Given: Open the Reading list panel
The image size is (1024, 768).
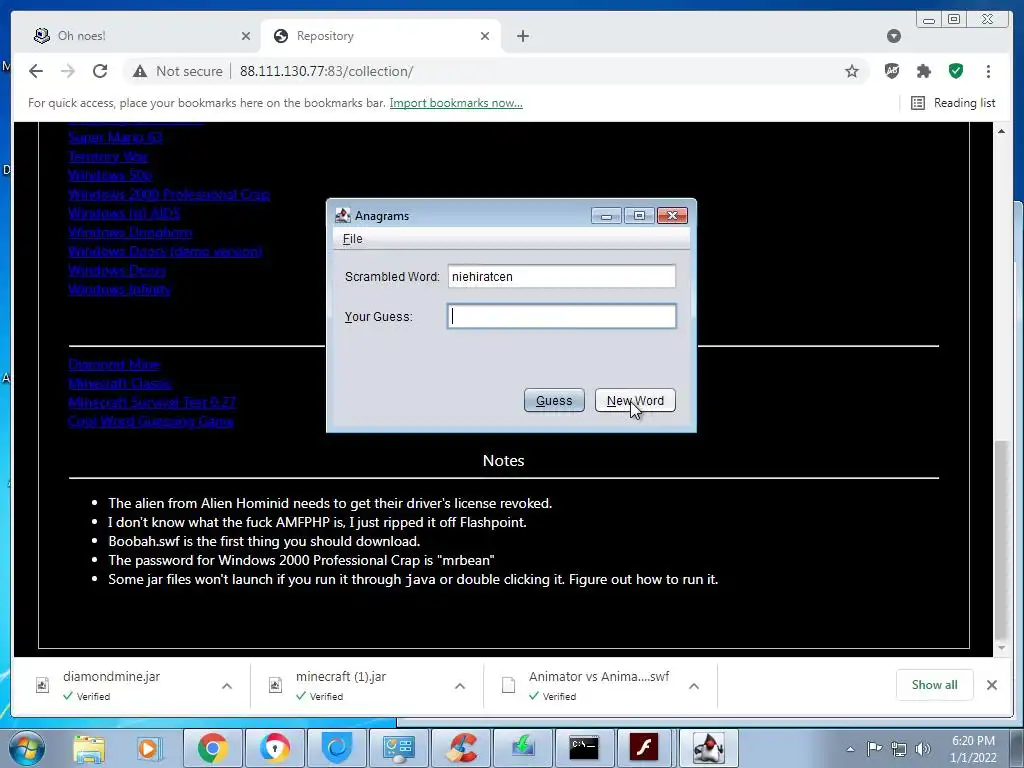Looking at the screenshot, I should (953, 103).
